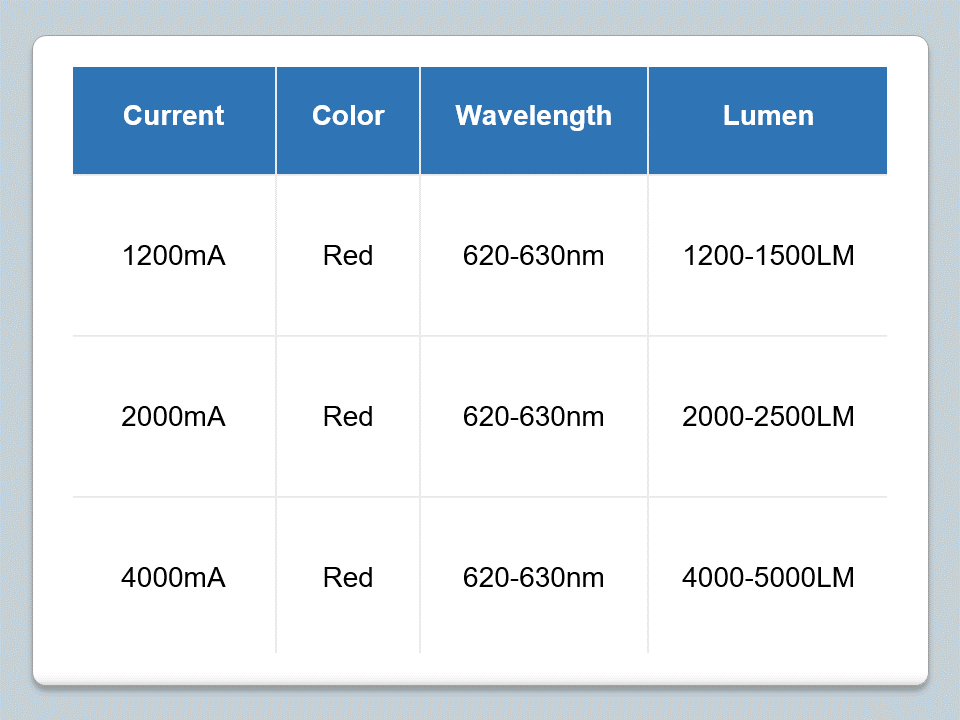960x720 pixels.
Task: Click the divider between Wavelength and Lumen headers
Action: coord(648,120)
